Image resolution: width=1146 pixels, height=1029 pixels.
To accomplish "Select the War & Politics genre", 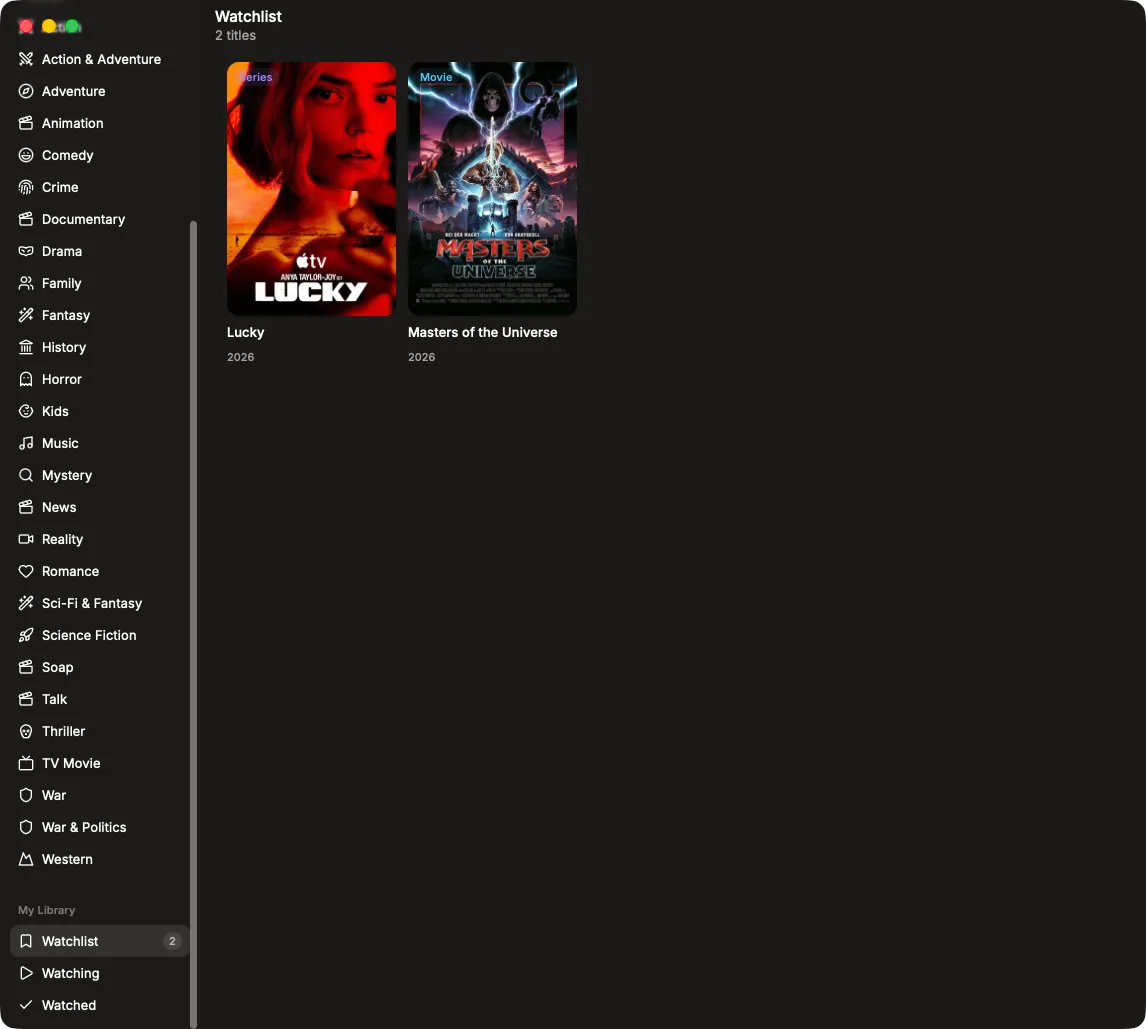I will tap(100, 827).
